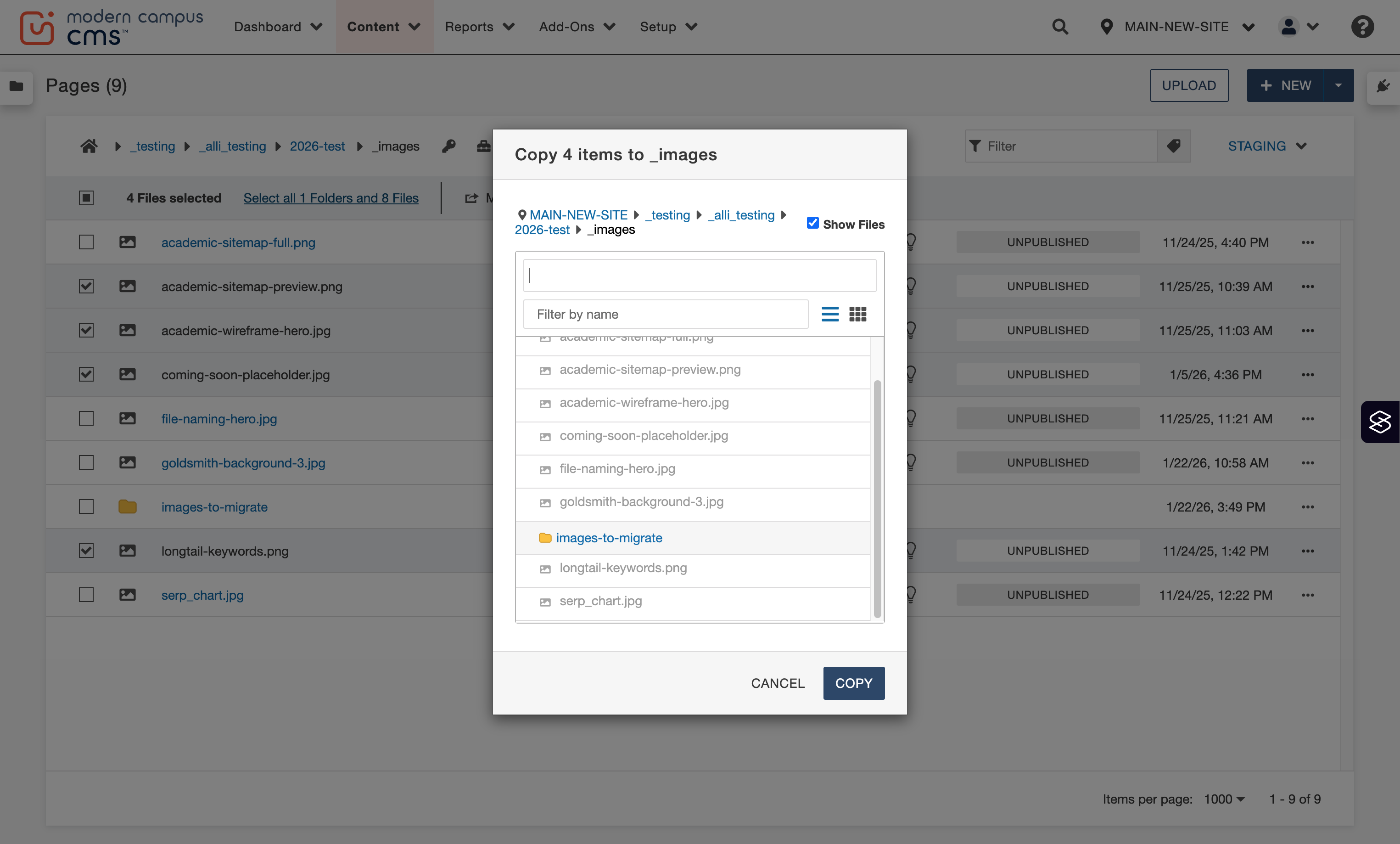Toggle the Show Files checkbox
This screenshot has width=1400, height=844.
pos(812,223)
